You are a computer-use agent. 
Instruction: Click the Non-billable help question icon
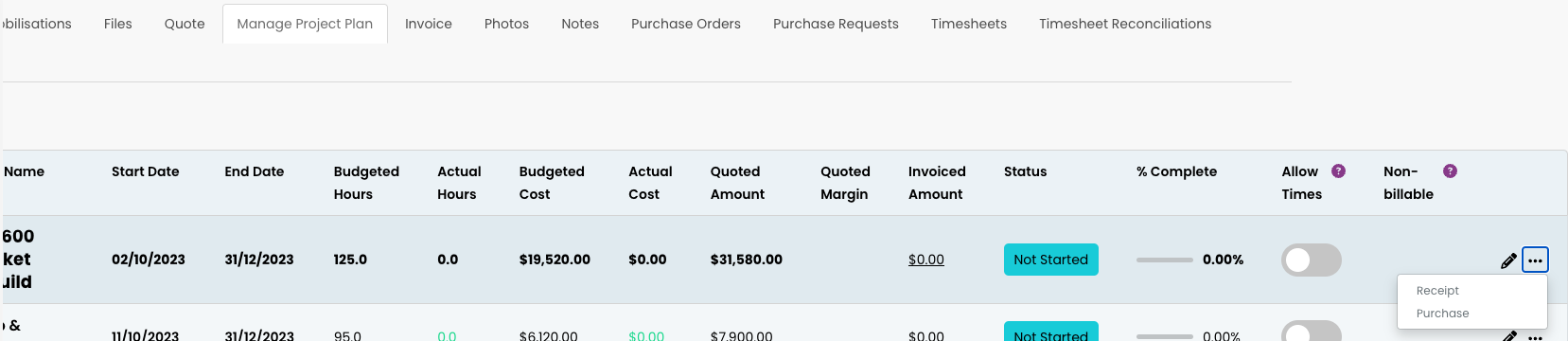1450,171
